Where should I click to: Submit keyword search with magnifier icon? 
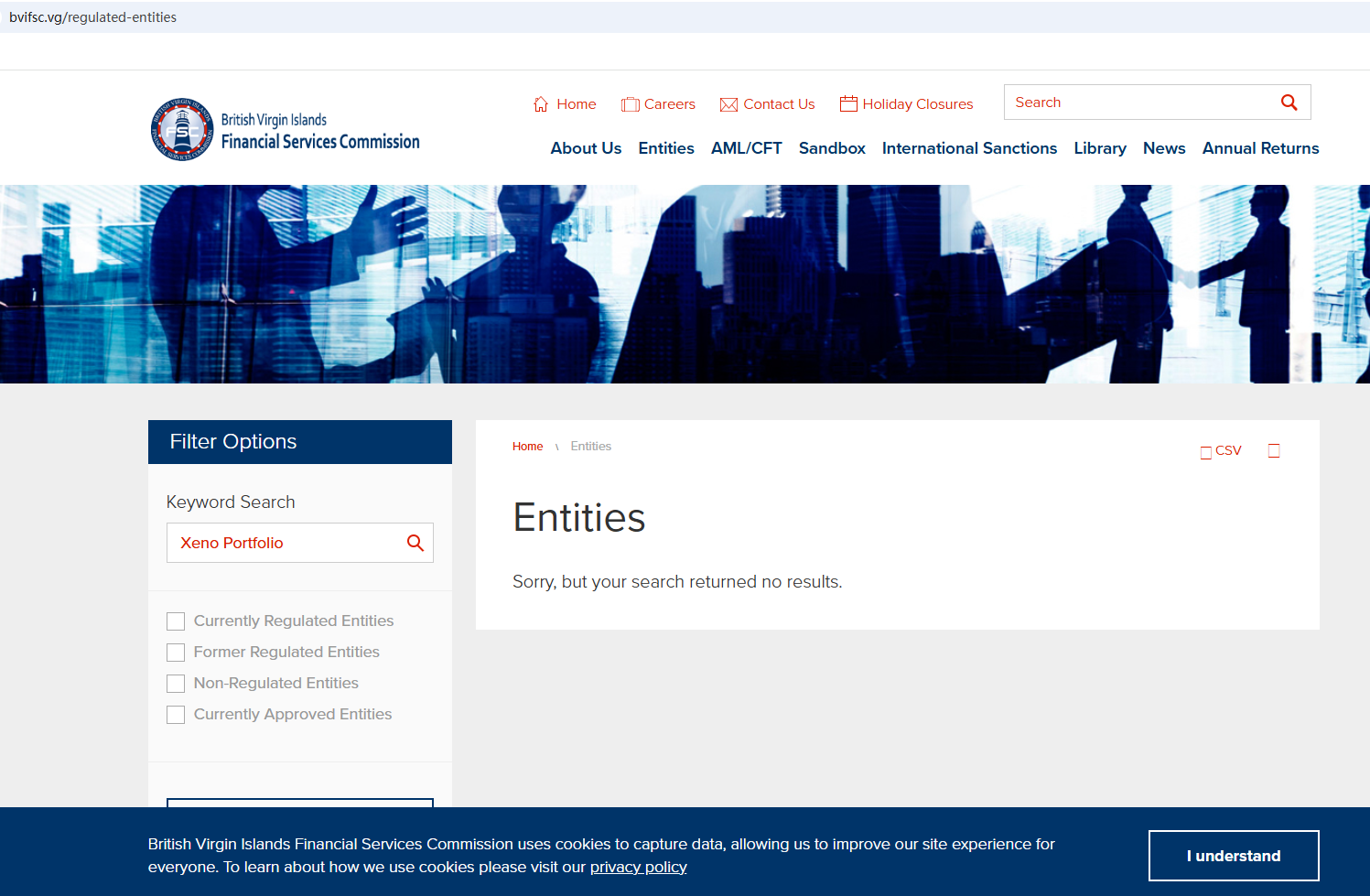click(x=415, y=543)
